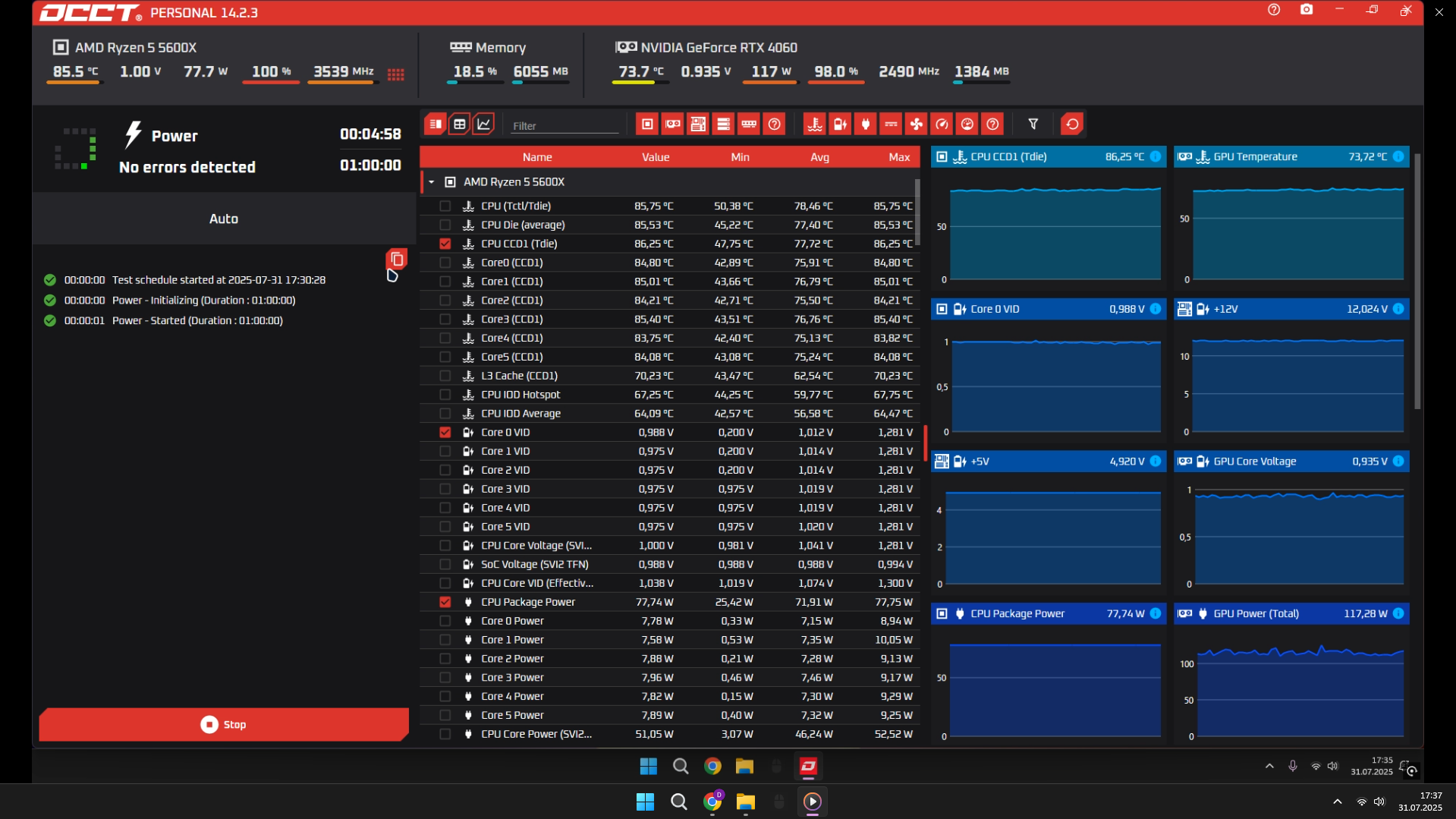Viewport: 1456px width, 819px height.
Task: Tick the L3 Cache (CCD1) checkbox
Action: [445, 376]
